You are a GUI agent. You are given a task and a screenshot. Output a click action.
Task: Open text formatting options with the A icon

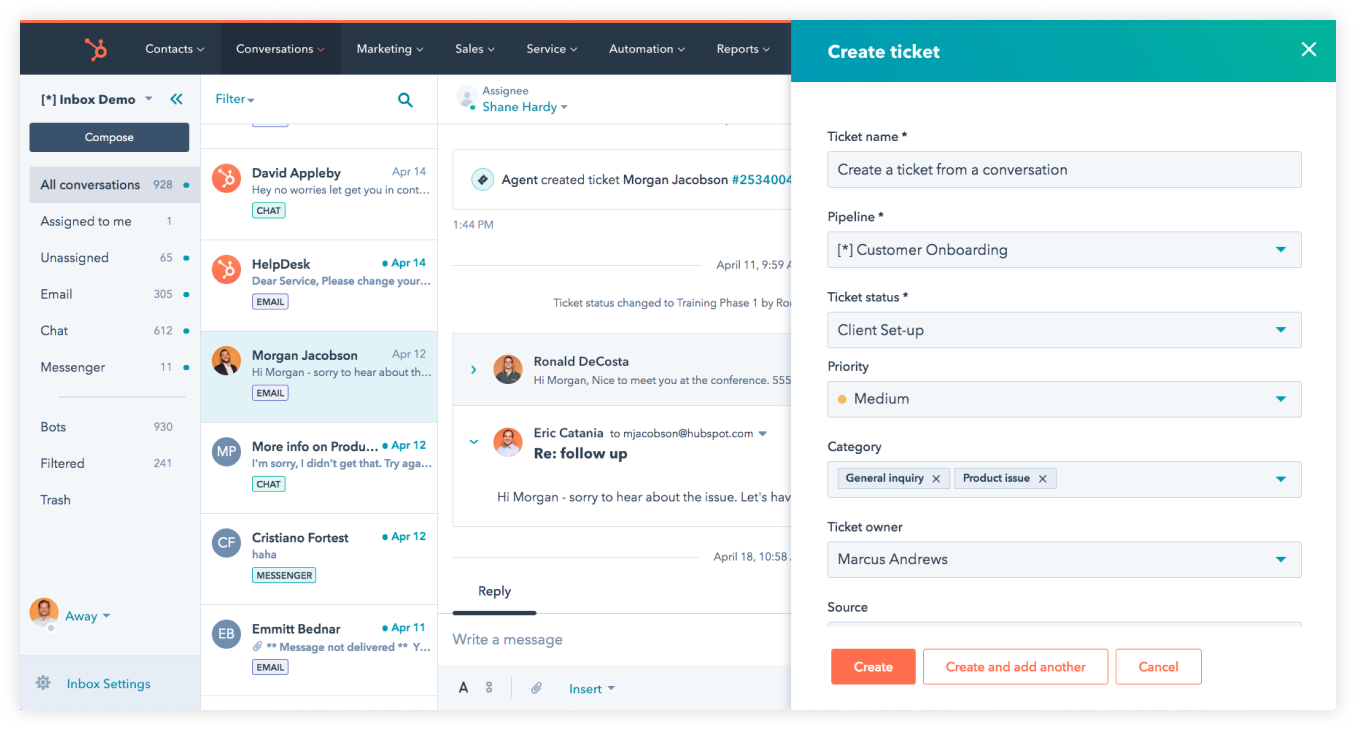(463, 687)
